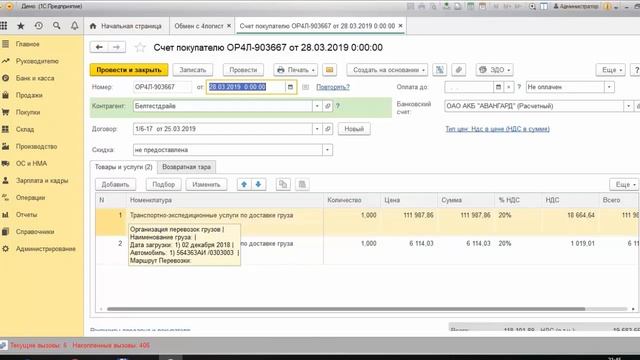
Task: Switch to Возвратная тара tab
Action: coord(187,167)
